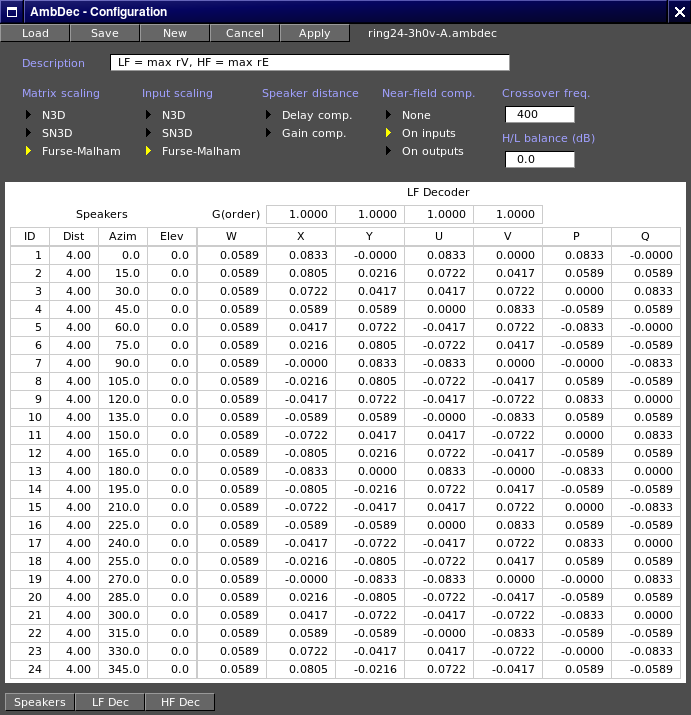Select W cell of speaker 15
The height and width of the screenshot is (715, 691).
pos(232,508)
